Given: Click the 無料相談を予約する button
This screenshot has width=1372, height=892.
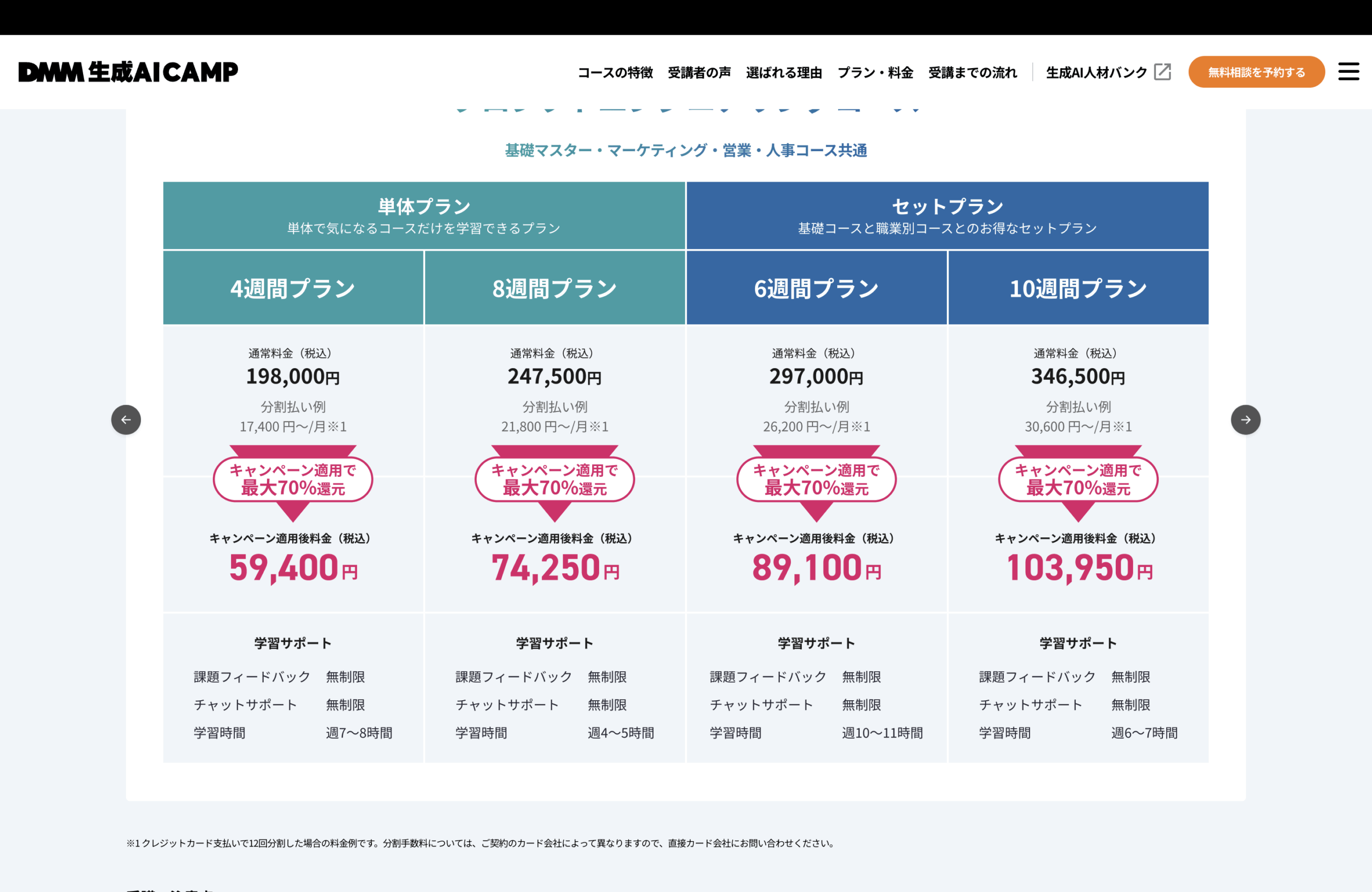Looking at the screenshot, I should [x=1257, y=71].
